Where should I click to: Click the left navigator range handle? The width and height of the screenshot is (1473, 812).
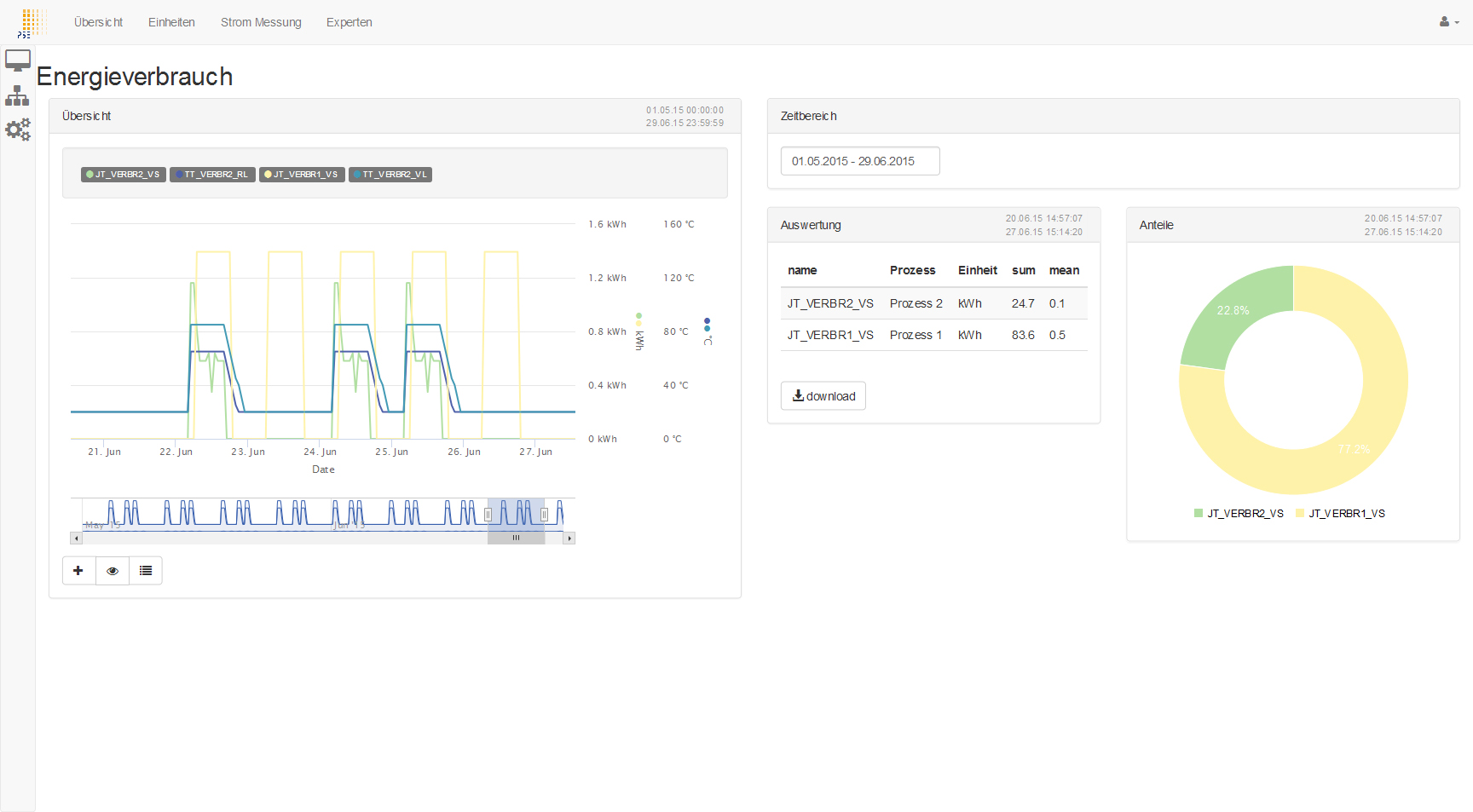(x=488, y=515)
